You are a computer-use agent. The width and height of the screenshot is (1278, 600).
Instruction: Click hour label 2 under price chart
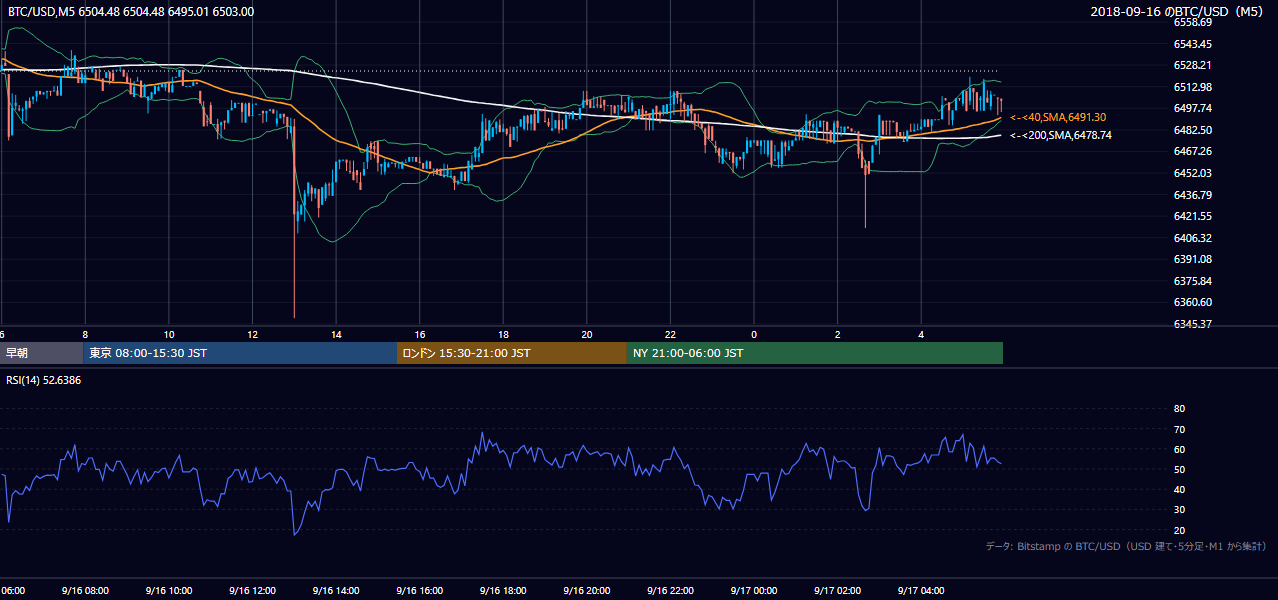click(837, 334)
